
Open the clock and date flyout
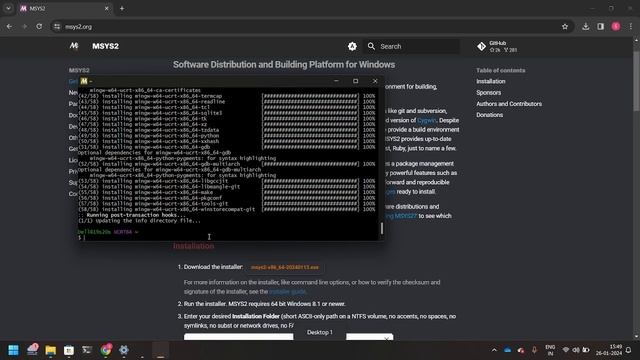609,350
